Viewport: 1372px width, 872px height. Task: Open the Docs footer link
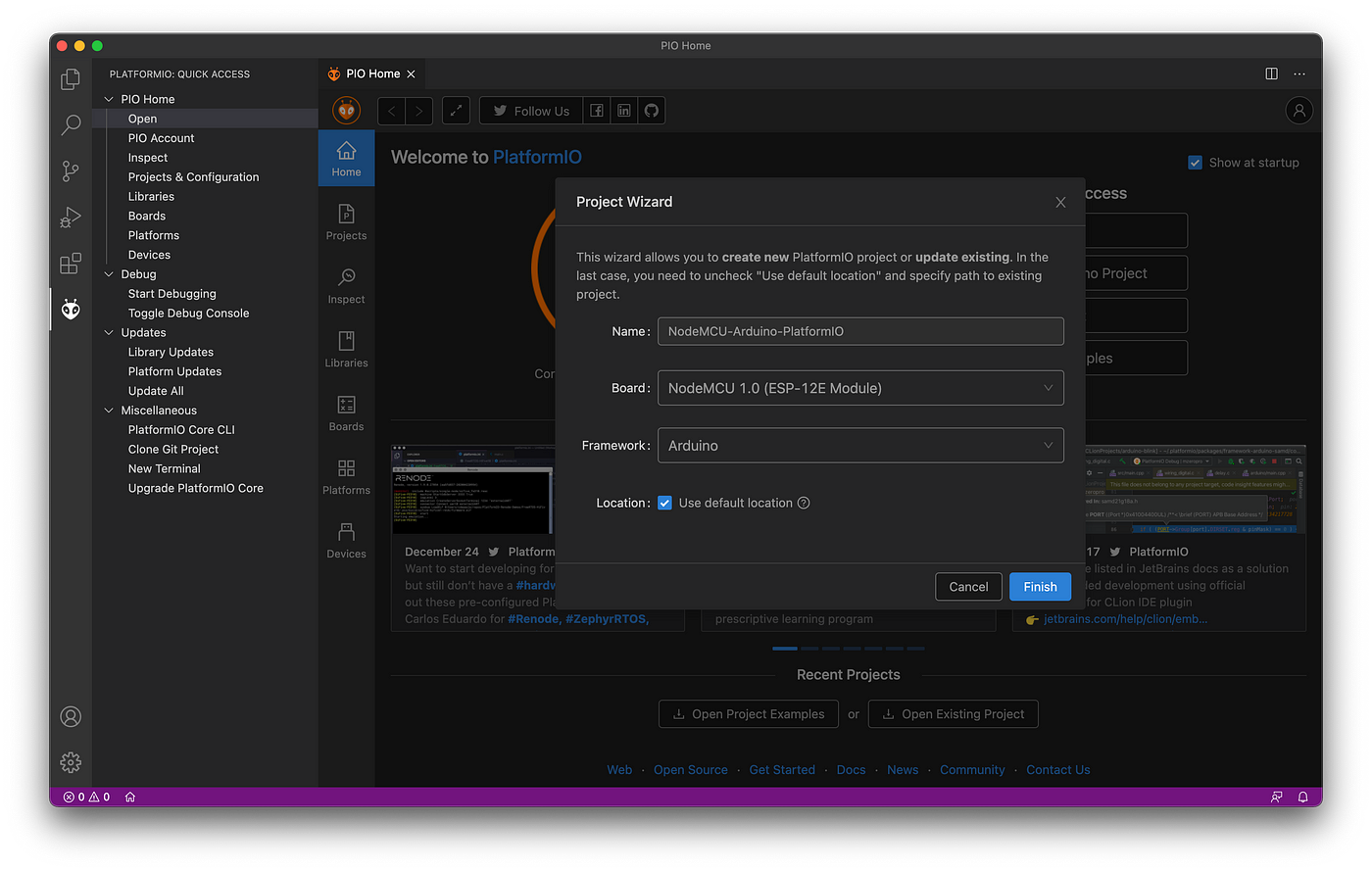pyautogui.click(x=851, y=770)
